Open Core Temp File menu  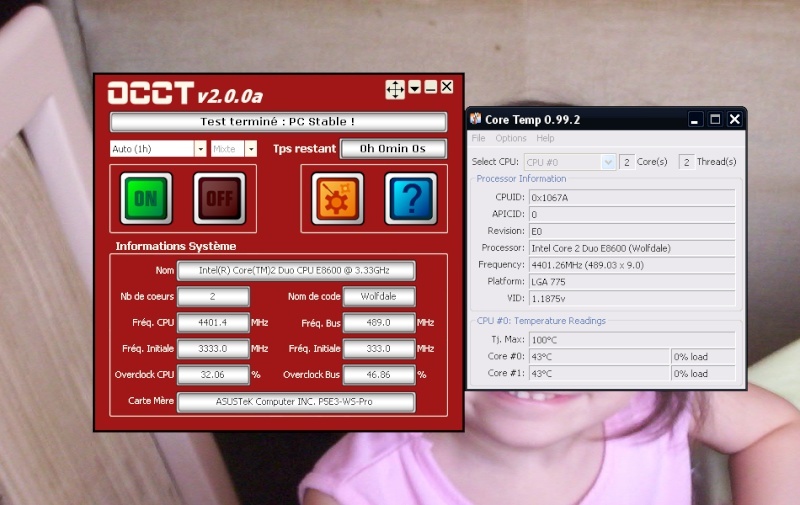pos(478,138)
